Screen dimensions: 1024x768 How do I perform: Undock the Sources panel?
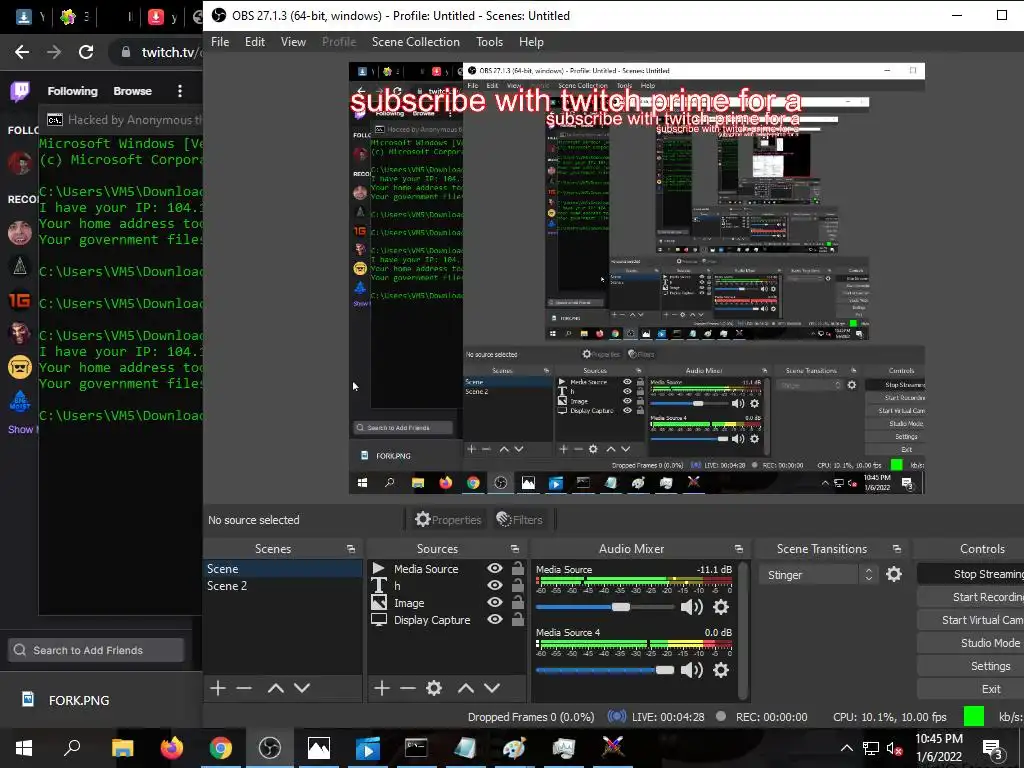515,549
